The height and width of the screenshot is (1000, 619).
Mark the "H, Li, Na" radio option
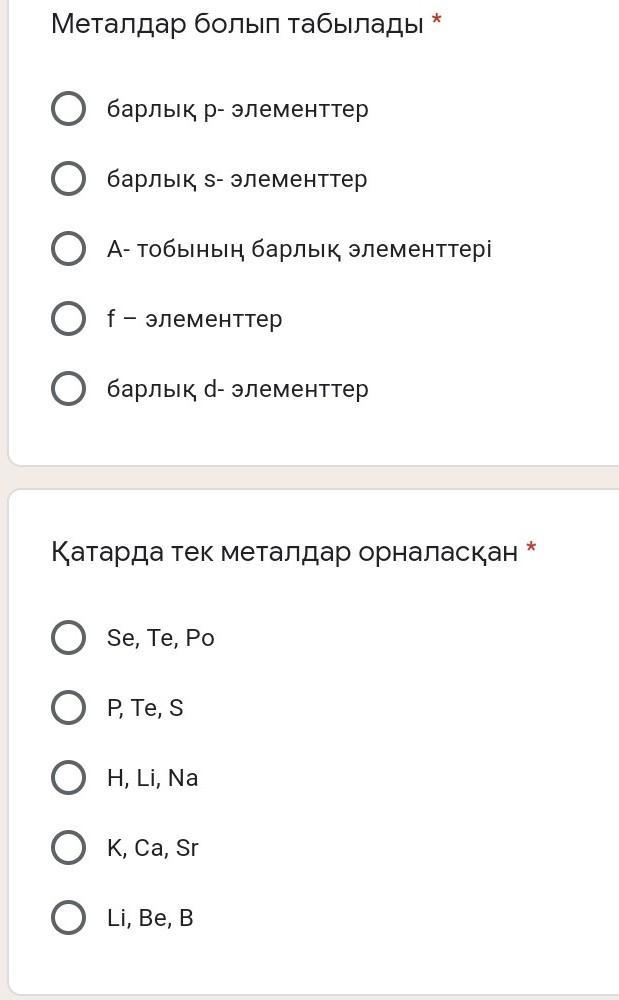68,778
